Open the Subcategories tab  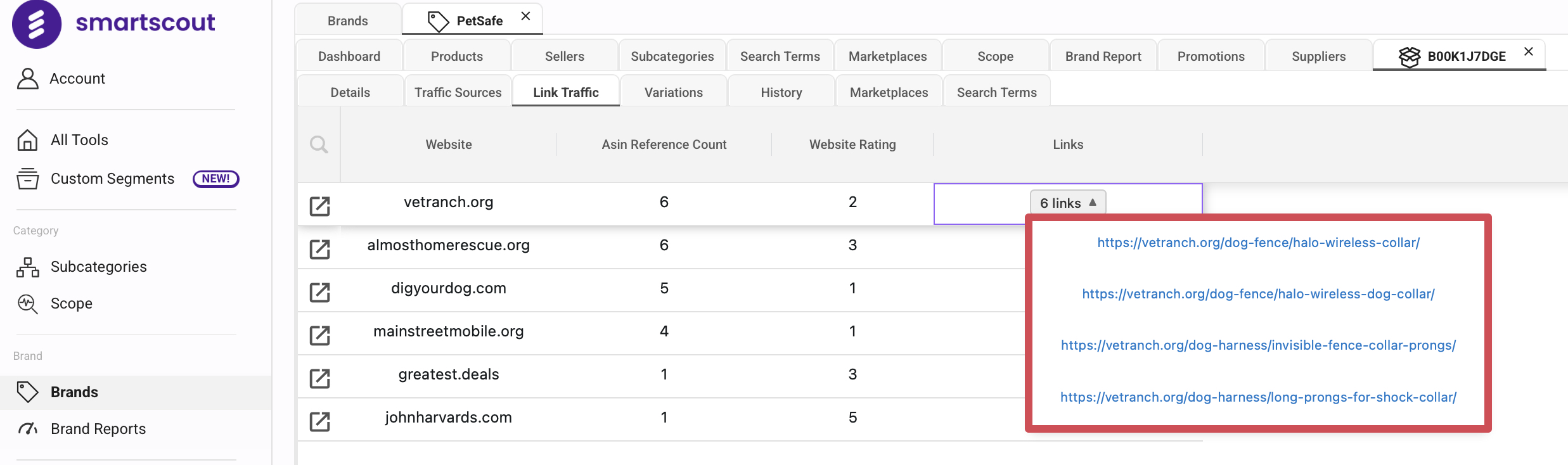pos(672,56)
